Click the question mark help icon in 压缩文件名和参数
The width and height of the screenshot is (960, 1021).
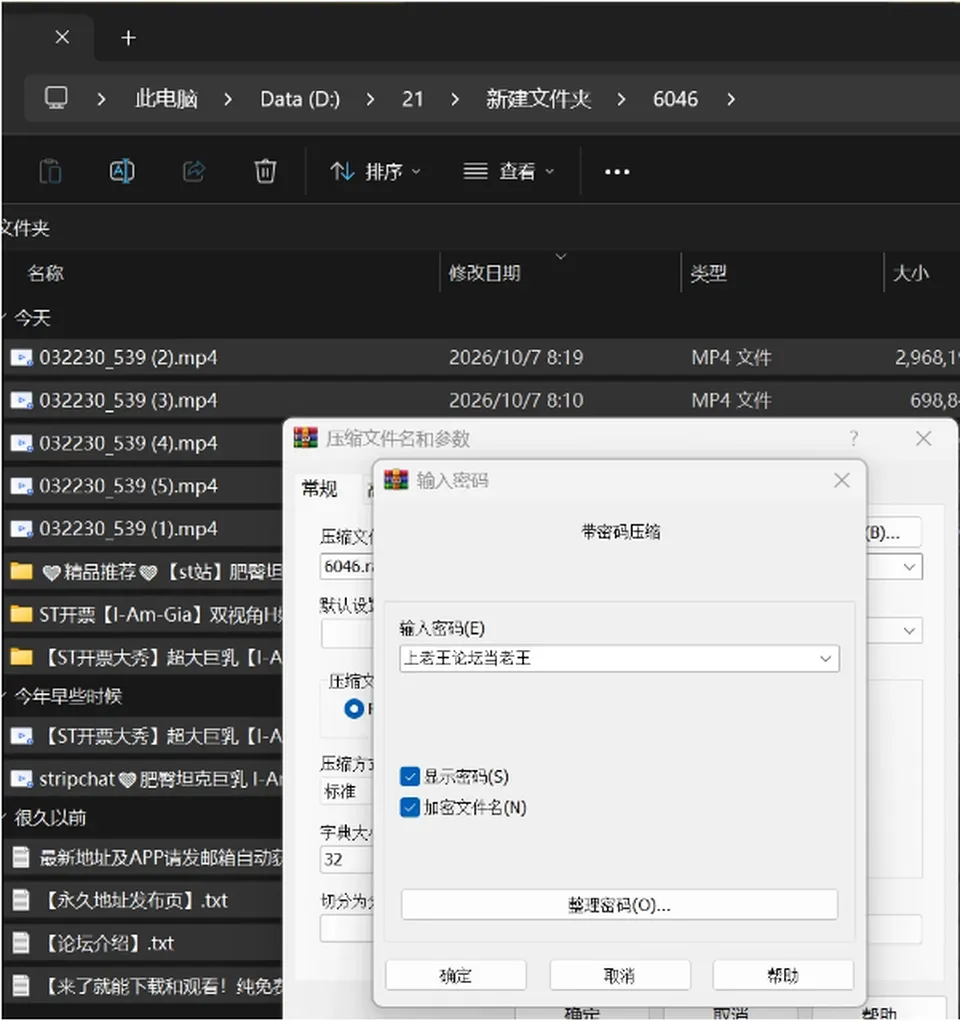click(854, 438)
